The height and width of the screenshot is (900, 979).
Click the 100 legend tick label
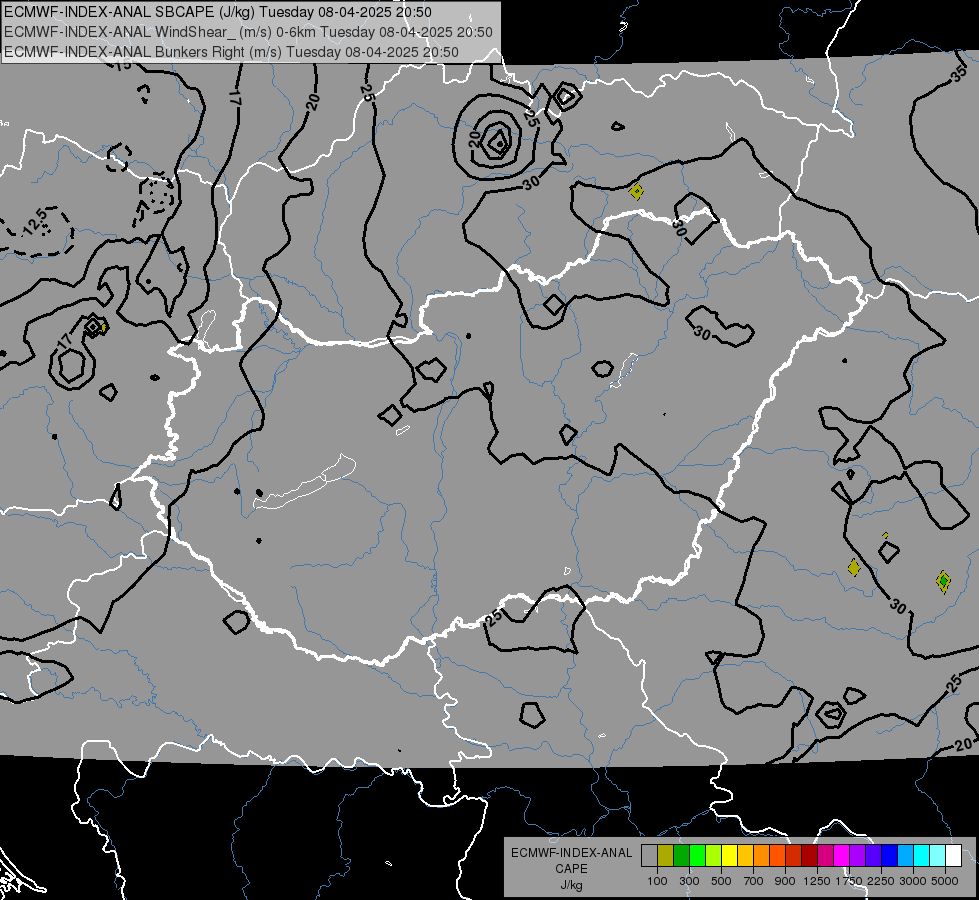point(657,881)
